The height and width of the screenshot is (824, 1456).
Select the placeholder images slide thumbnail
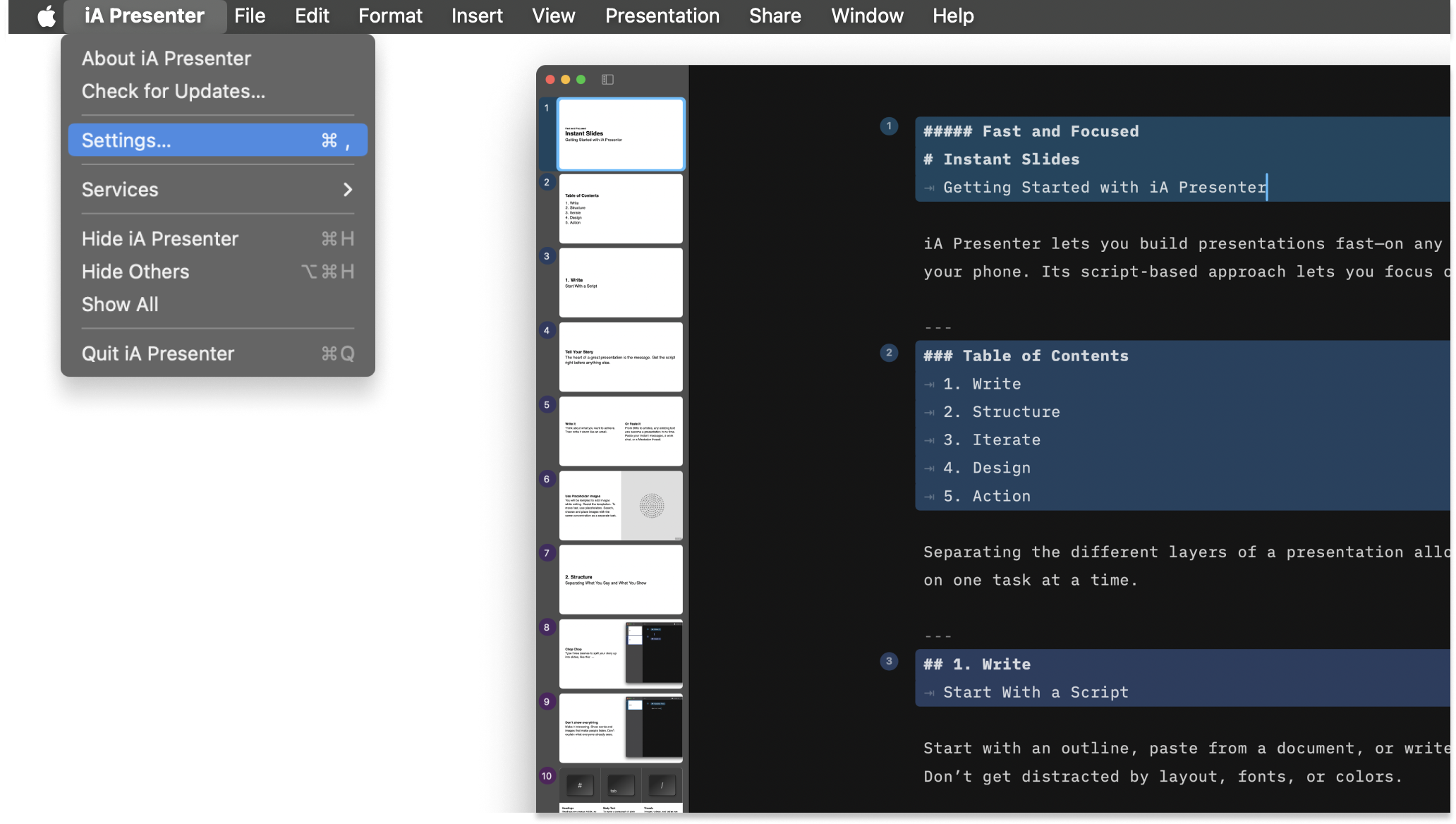[621, 506]
